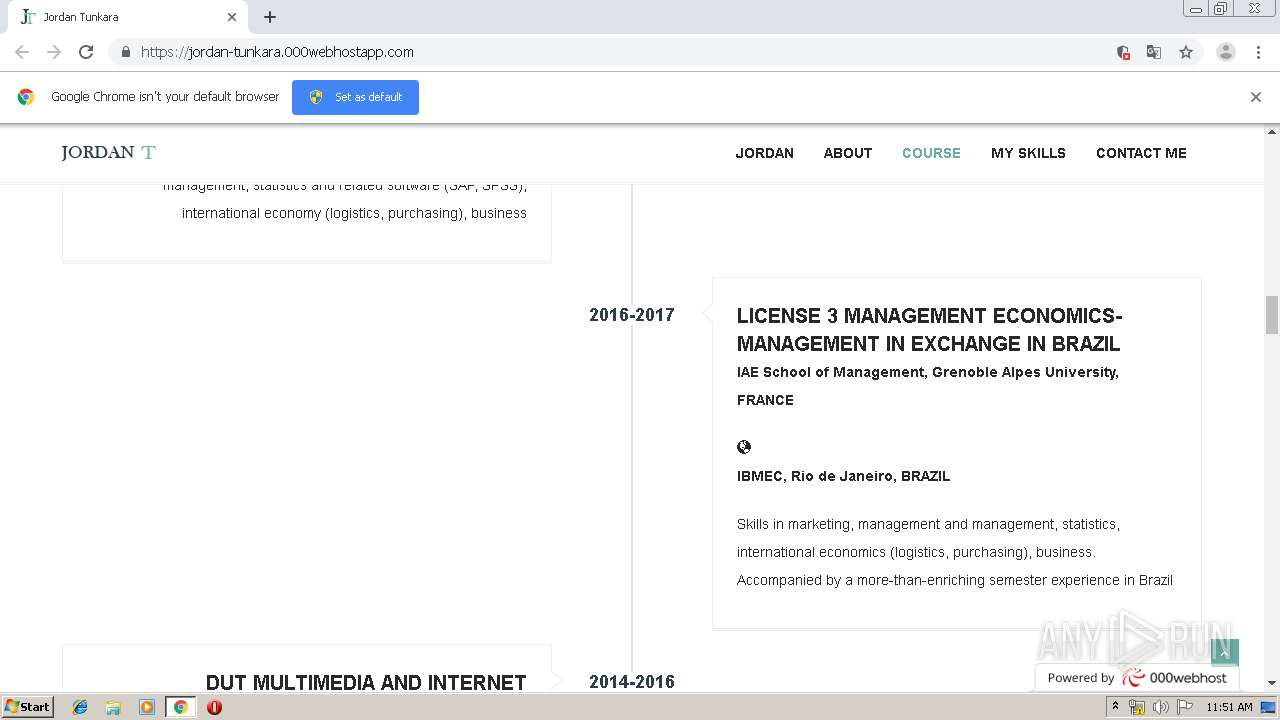This screenshot has height=720, width=1280.
Task: Open a new tab with plus
Action: 270,17
